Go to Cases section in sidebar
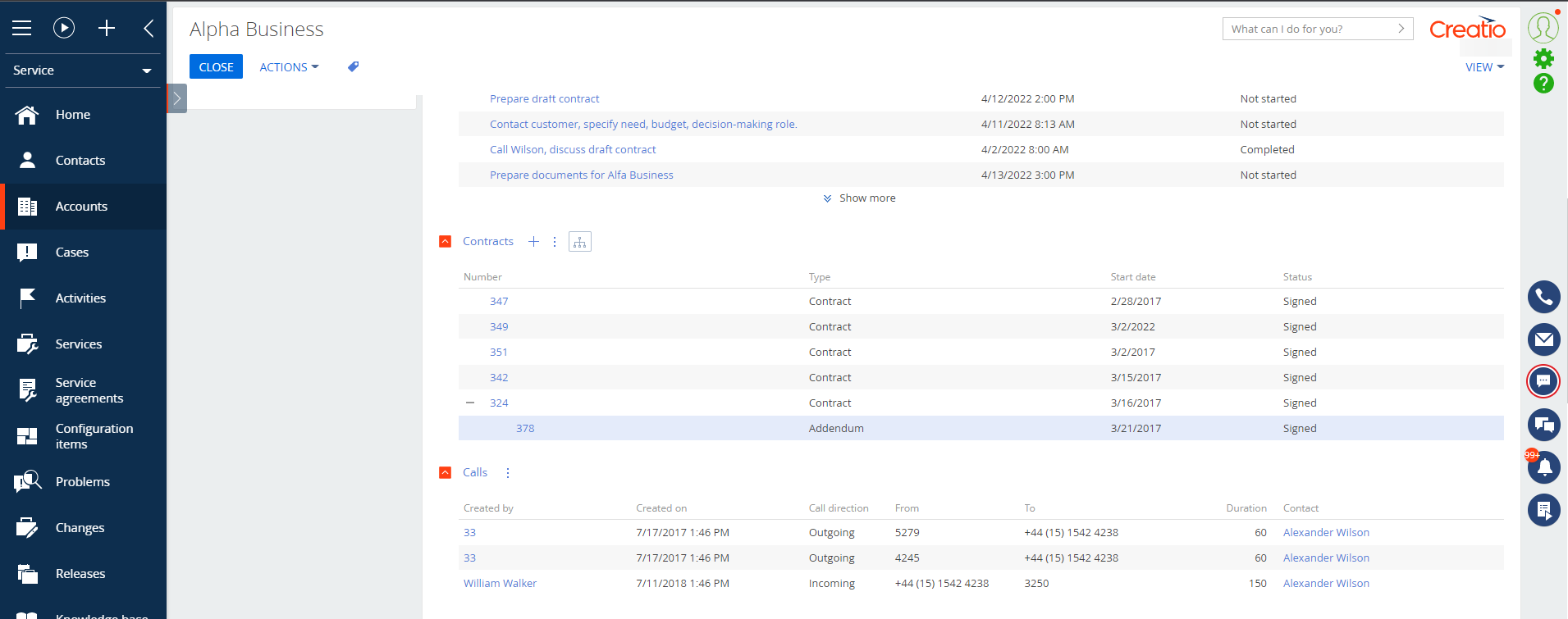 (x=72, y=253)
